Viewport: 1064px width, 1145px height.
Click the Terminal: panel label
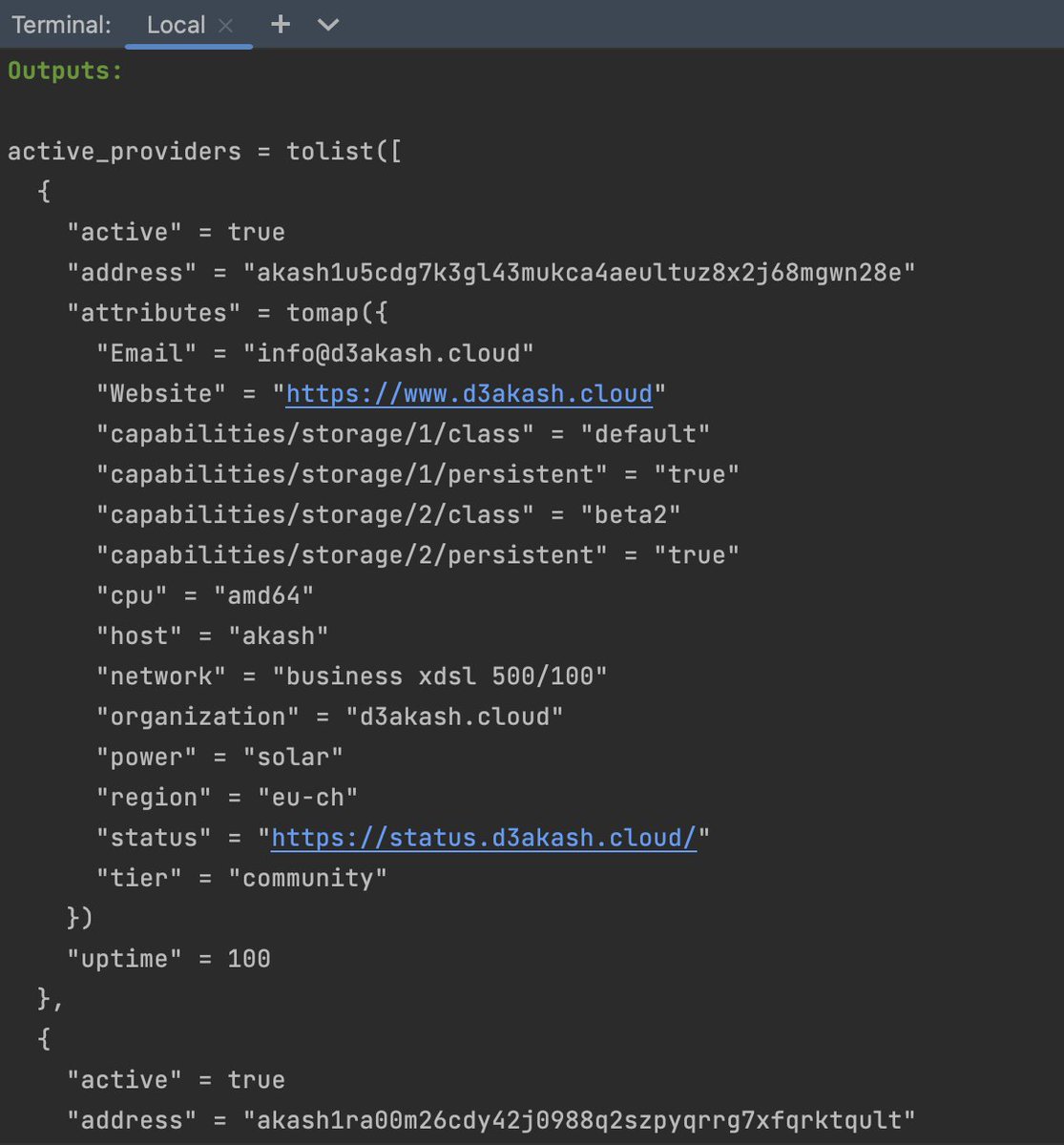coord(61,25)
